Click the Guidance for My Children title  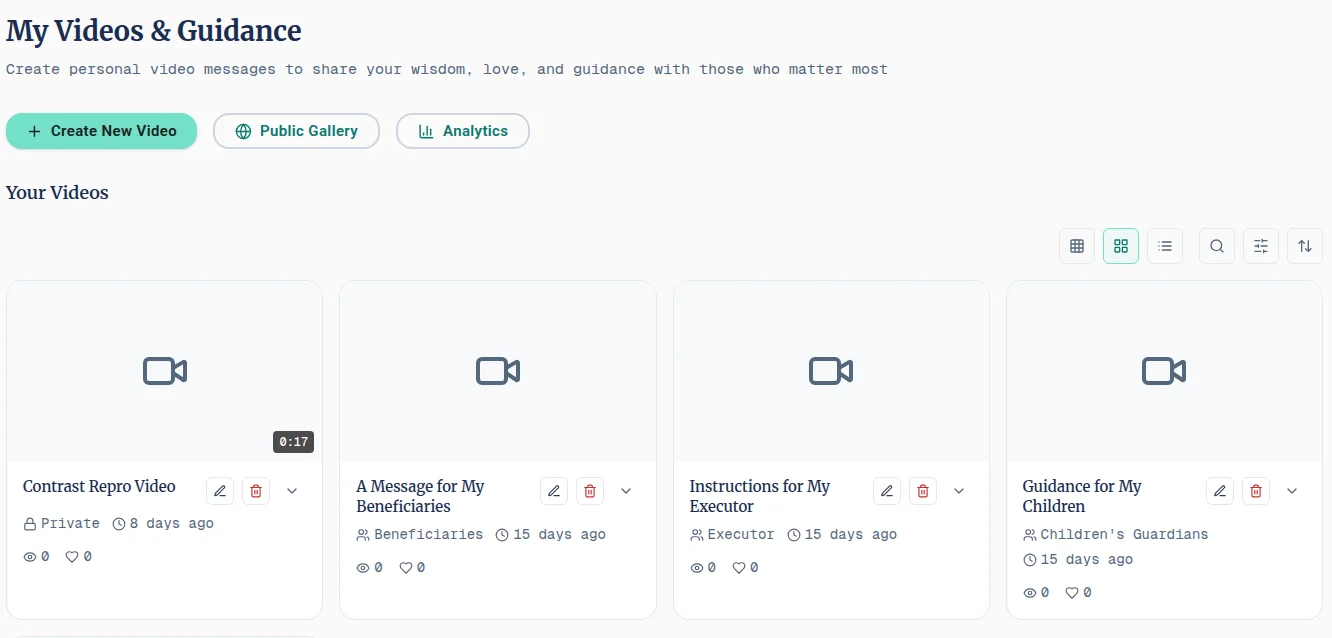click(x=1082, y=496)
